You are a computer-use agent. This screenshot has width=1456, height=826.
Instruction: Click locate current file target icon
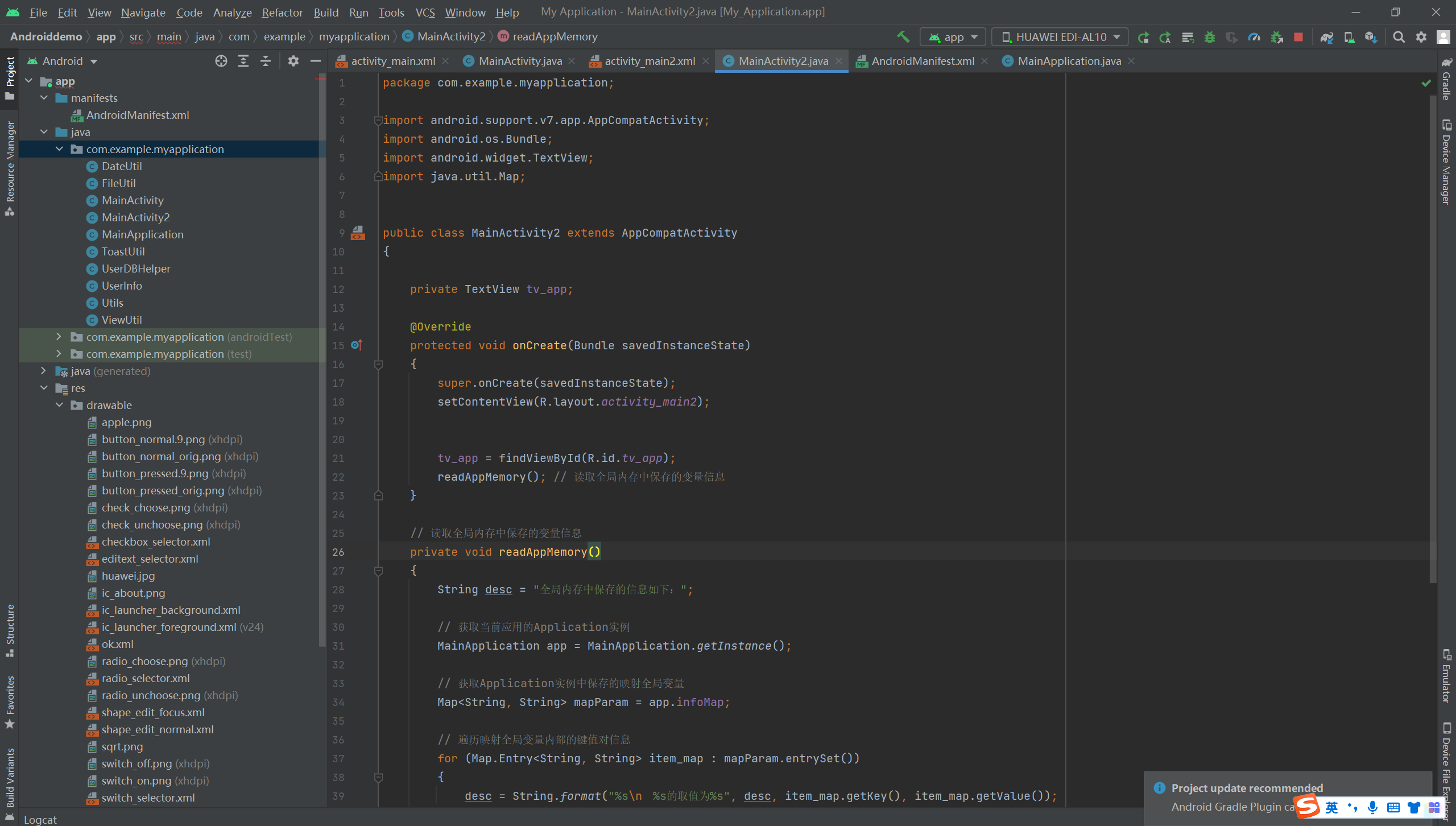[221, 61]
